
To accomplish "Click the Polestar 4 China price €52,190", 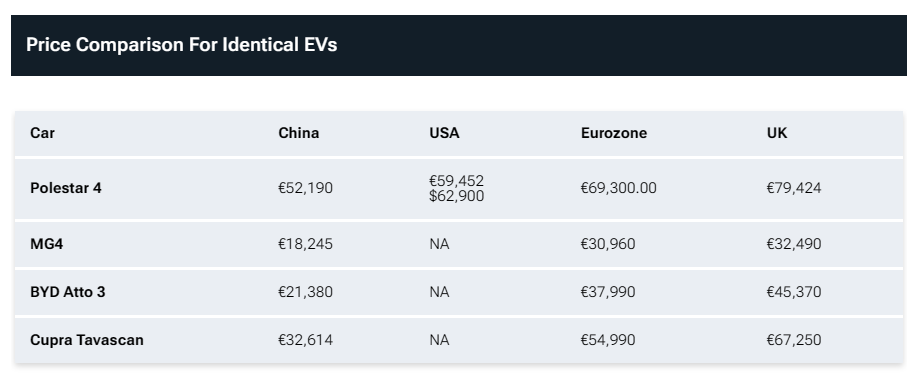I will 306,188.
